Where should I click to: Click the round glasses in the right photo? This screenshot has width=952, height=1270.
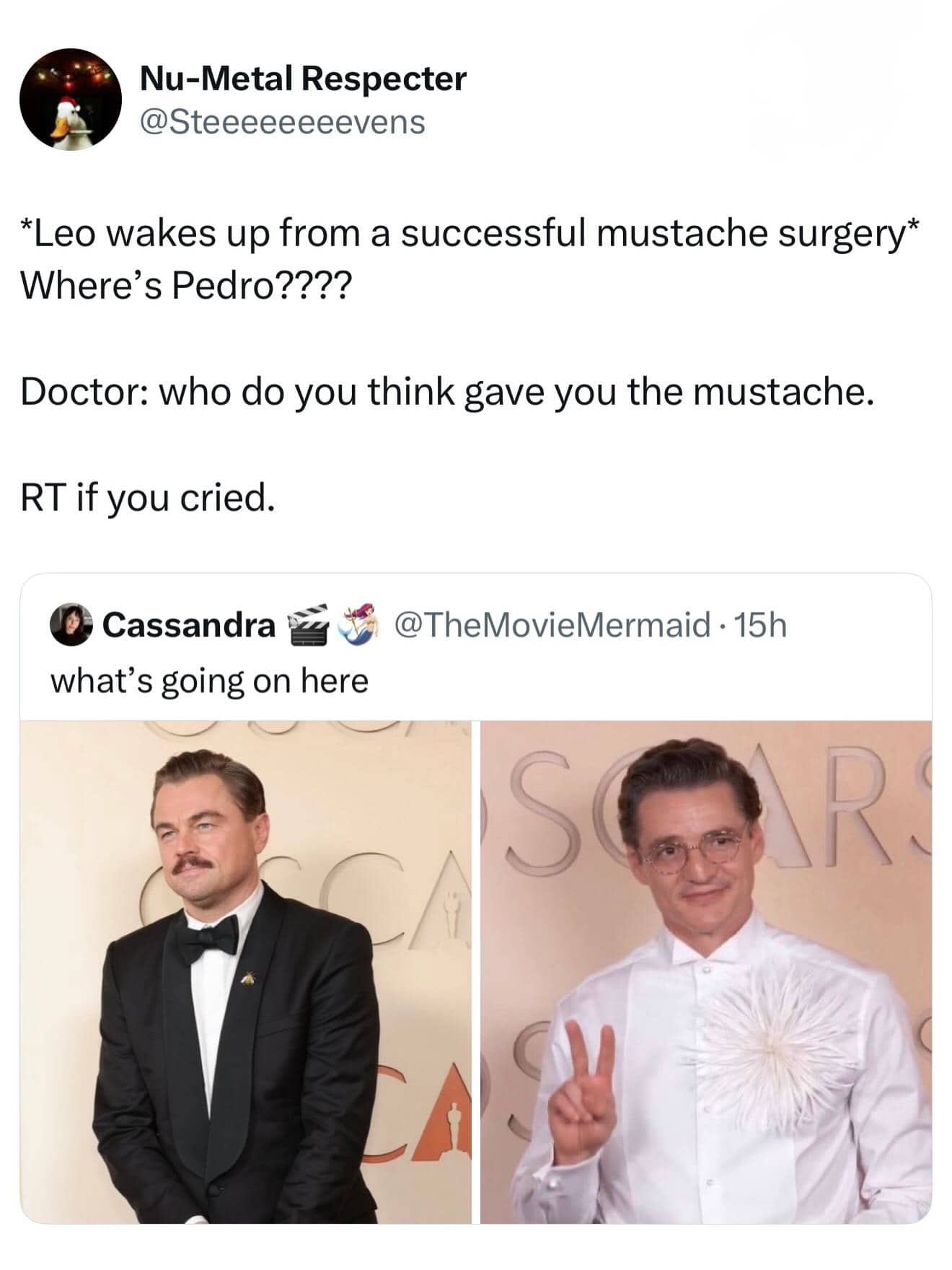tap(692, 848)
